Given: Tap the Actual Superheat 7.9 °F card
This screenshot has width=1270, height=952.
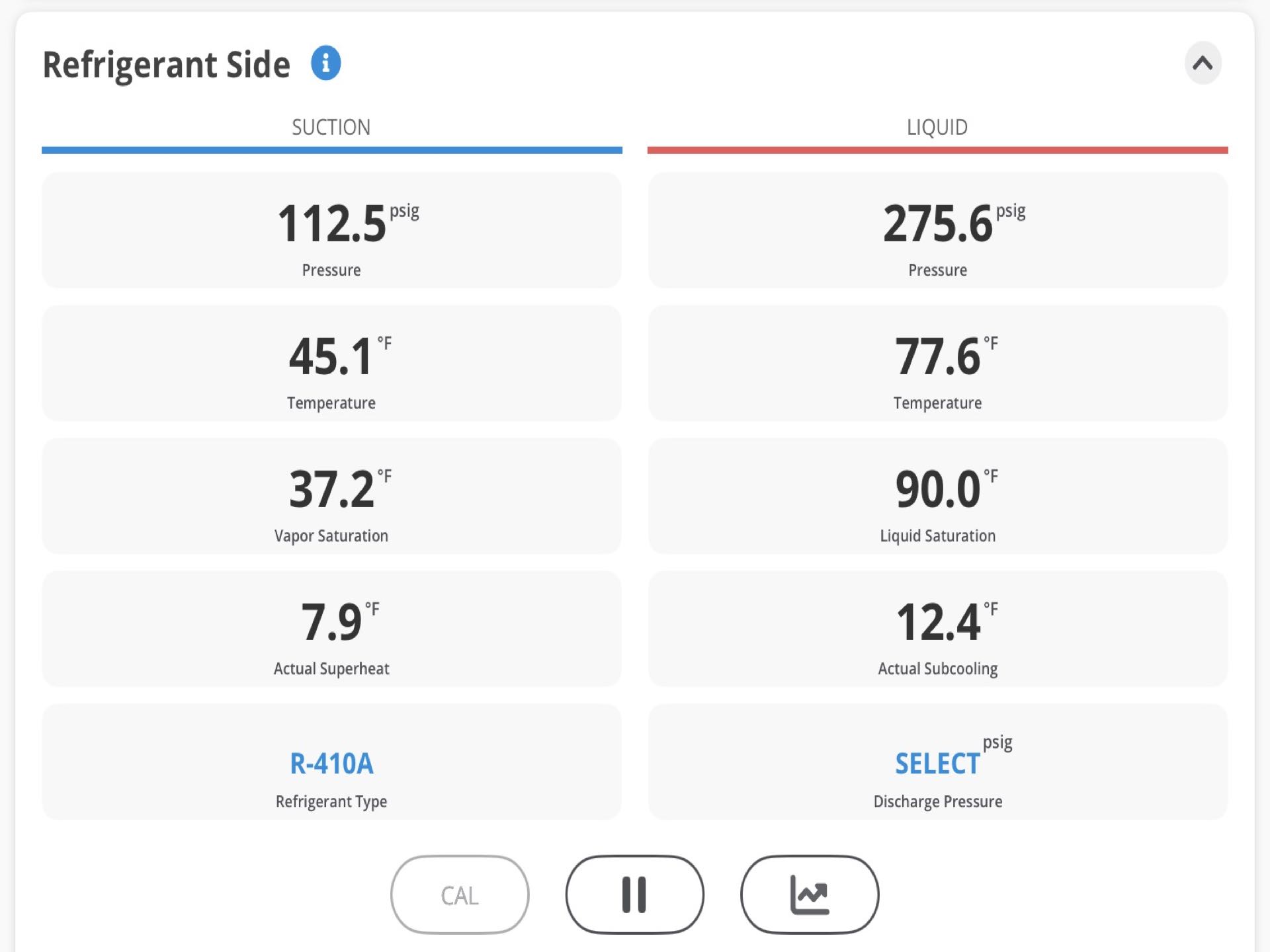Looking at the screenshot, I should coord(331,629).
